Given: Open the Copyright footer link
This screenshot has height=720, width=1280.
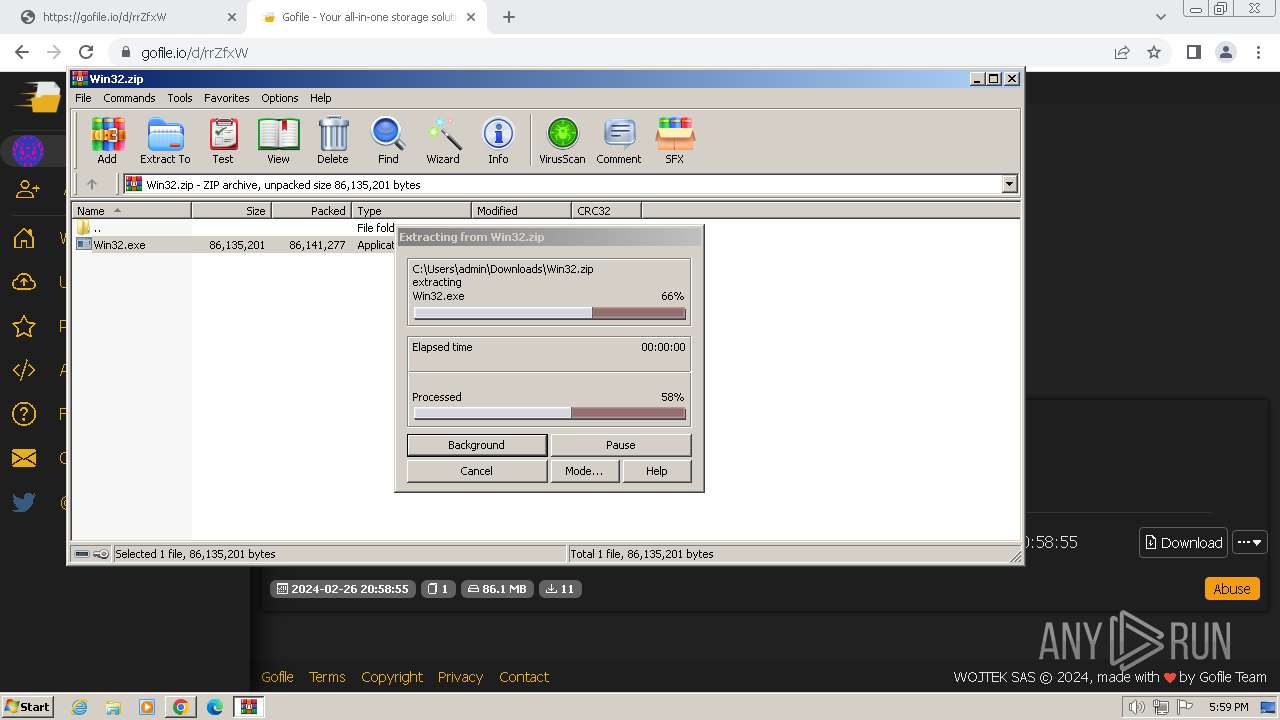Looking at the screenshot, I should 392,677.
